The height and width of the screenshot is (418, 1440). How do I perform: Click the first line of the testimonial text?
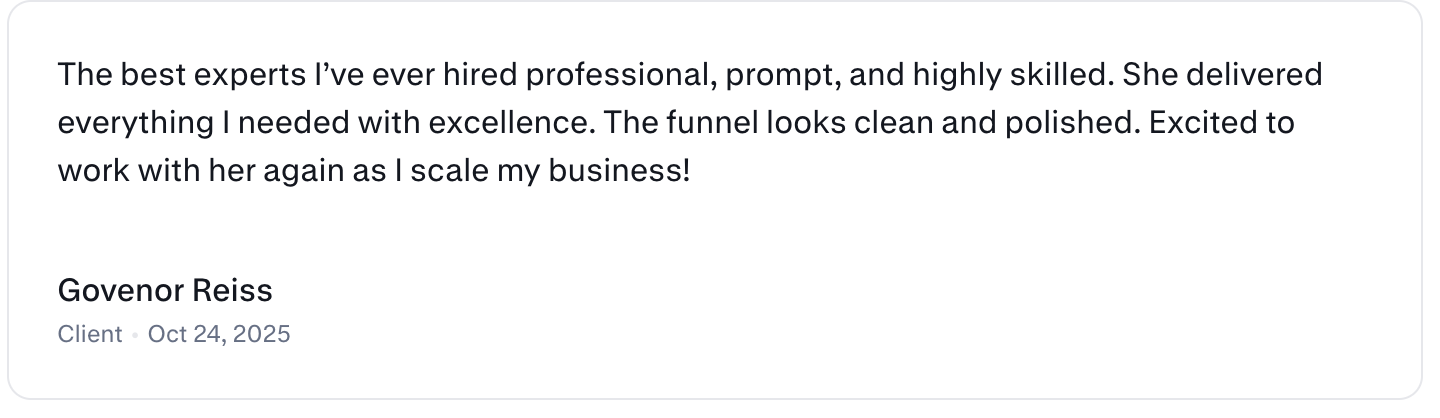coord(690,75)
